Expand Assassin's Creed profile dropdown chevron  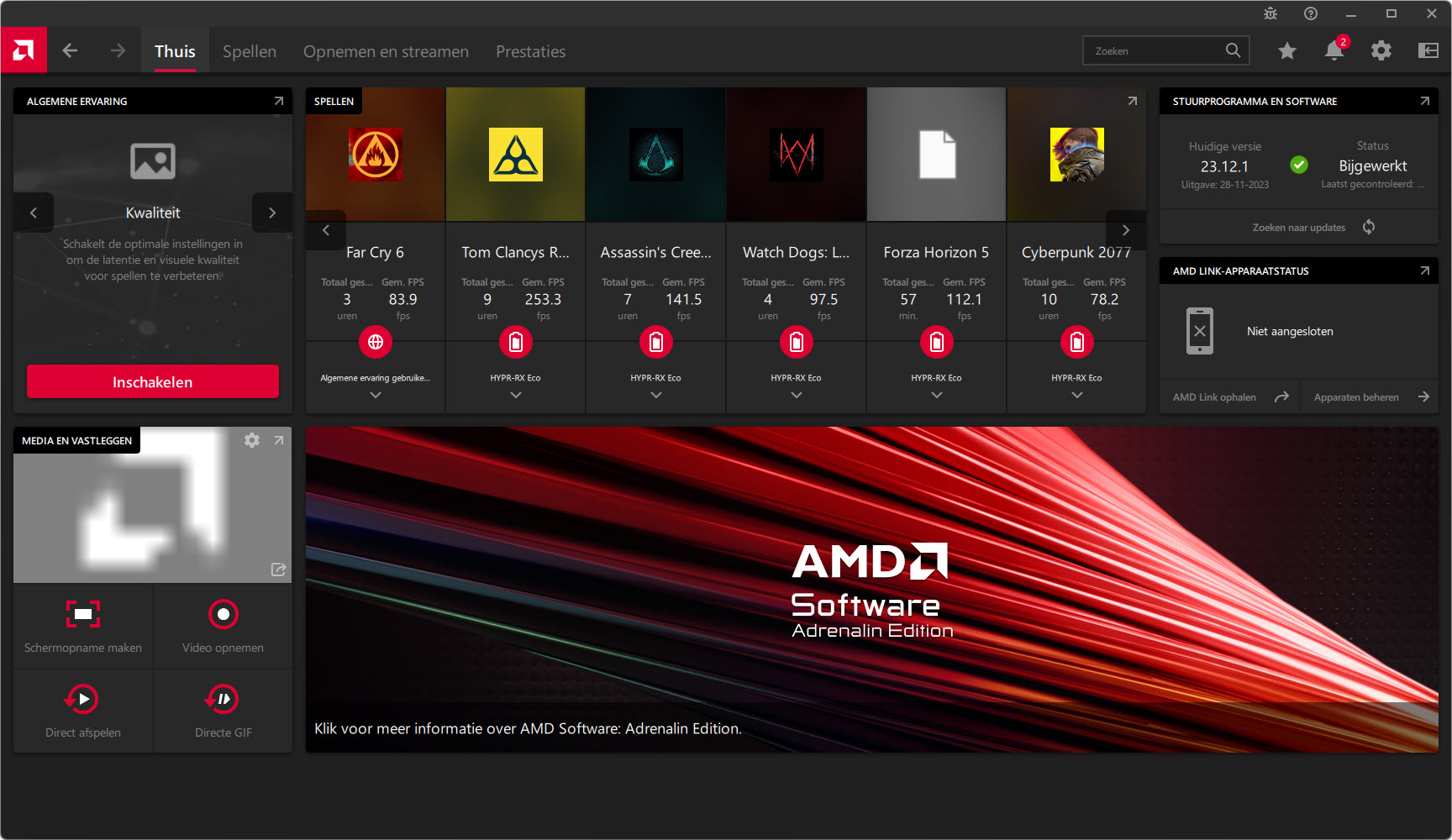point(656,395)
